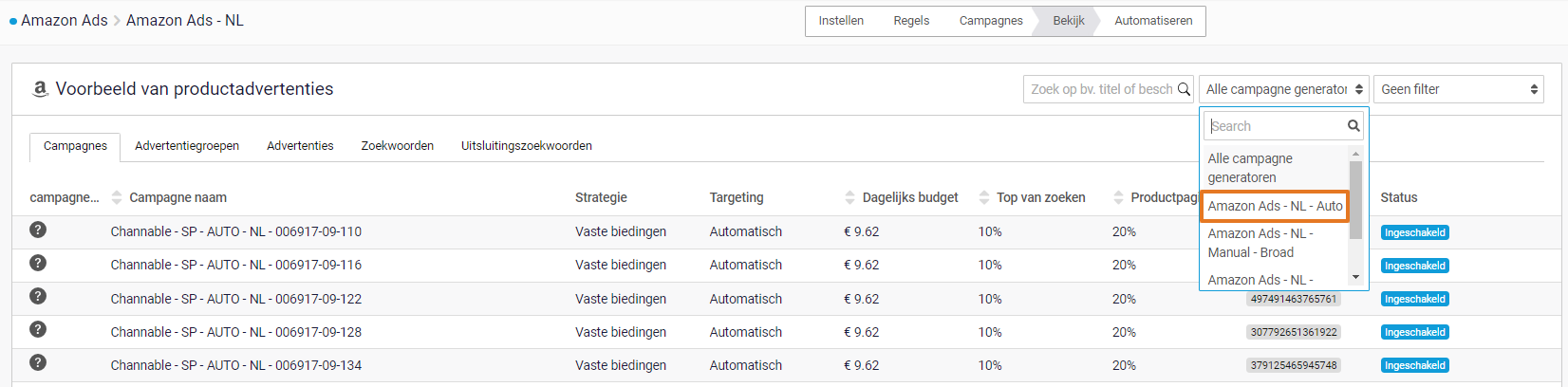This screenshot has height=387, width=1568.
Task: Open help icon for campaign 006917-09-122
Action: 38,296
